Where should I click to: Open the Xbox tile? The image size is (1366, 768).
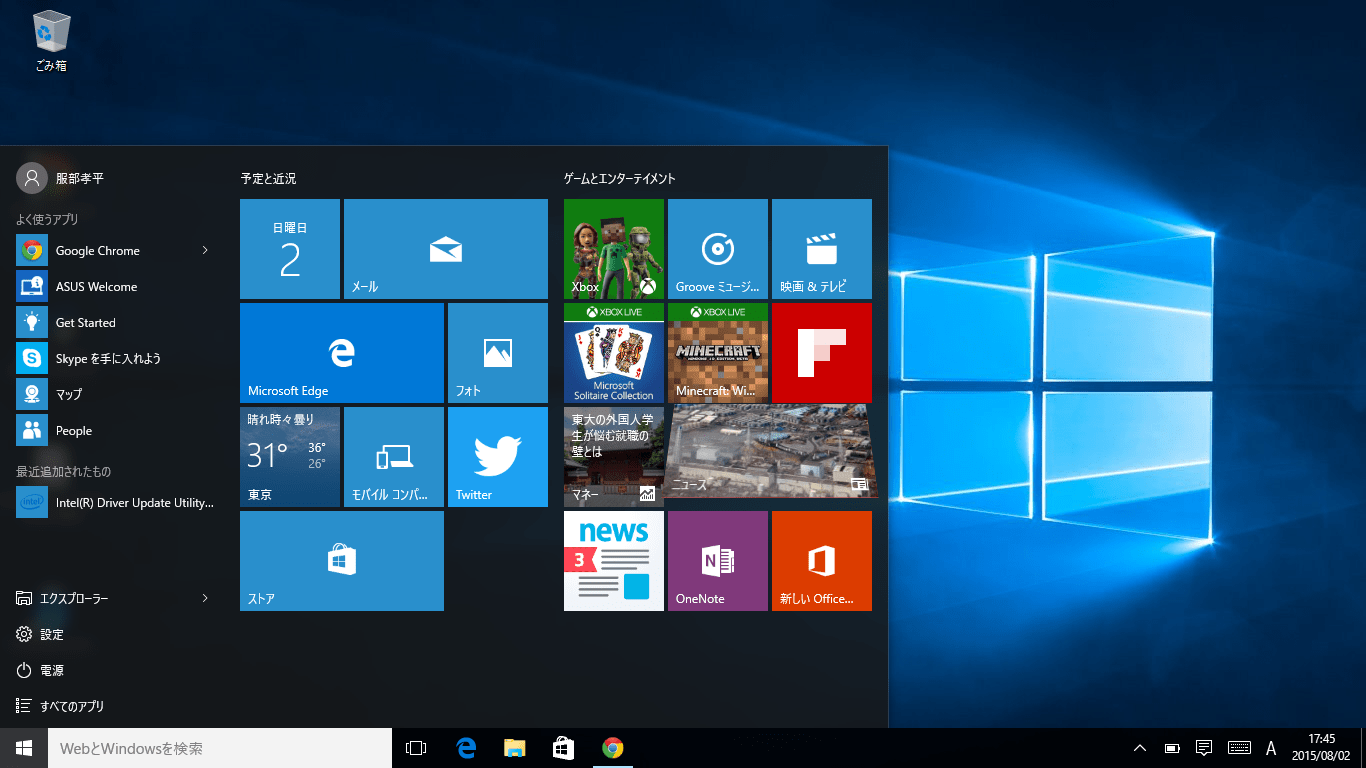tap(614, 249)
